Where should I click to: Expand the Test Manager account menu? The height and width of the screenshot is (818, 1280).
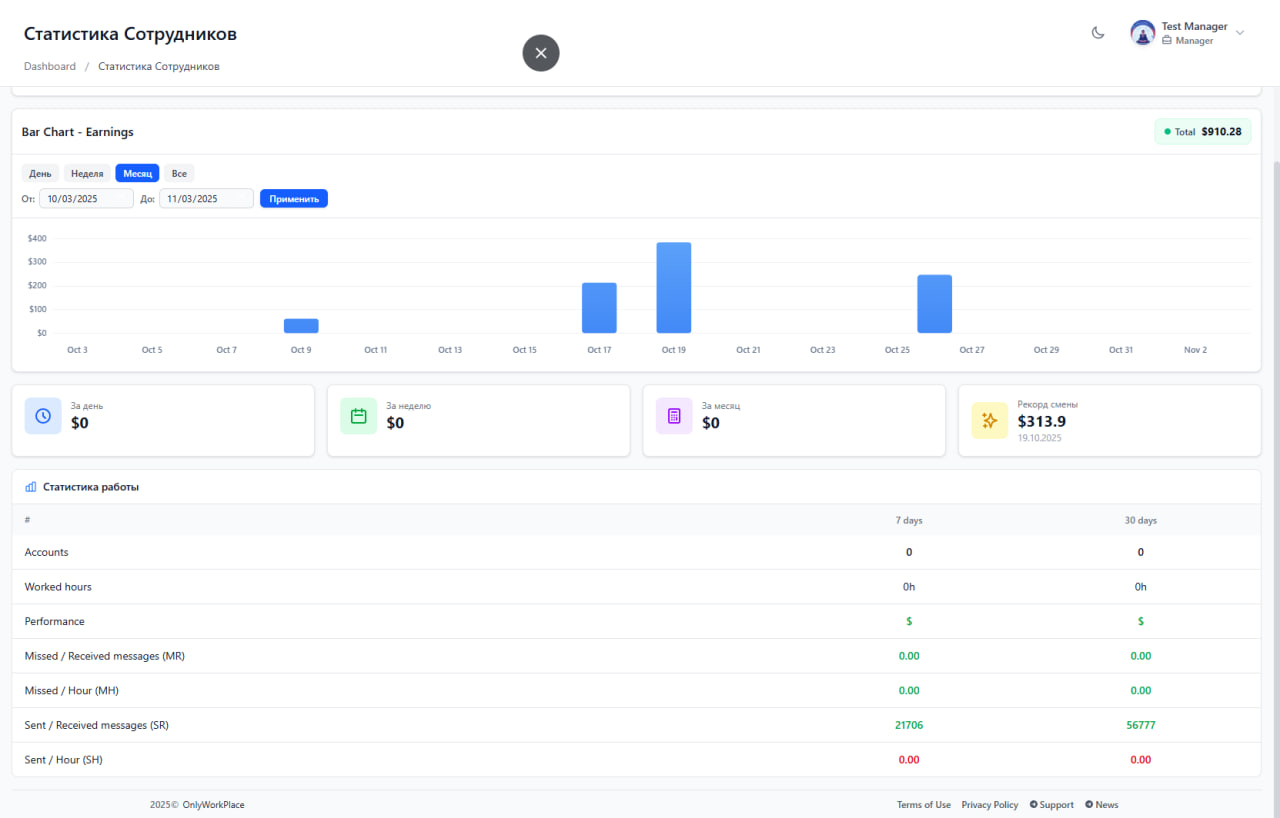click(x=1240, y=32)
